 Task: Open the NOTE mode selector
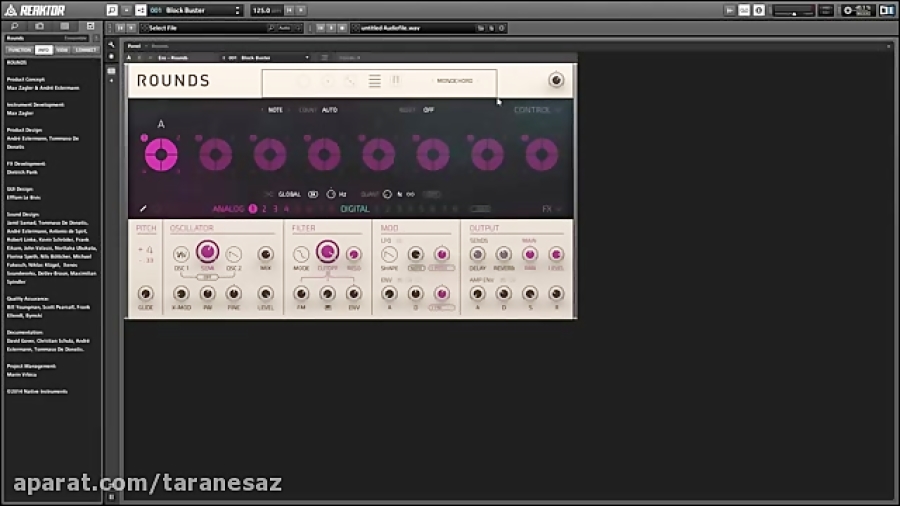[x=276, y=110]
